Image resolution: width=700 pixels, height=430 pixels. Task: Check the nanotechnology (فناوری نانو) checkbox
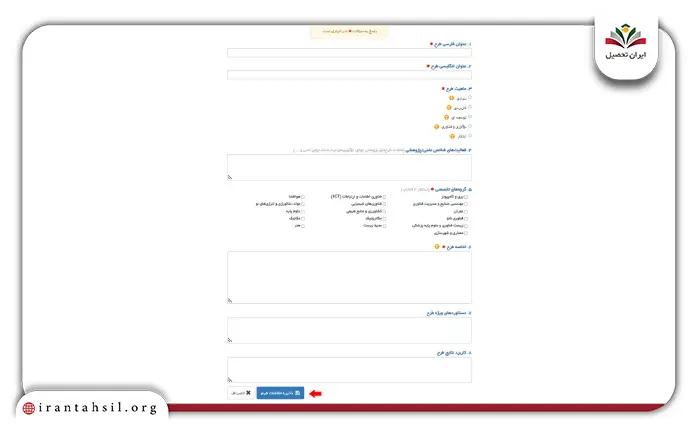click(x=466, y=219)
